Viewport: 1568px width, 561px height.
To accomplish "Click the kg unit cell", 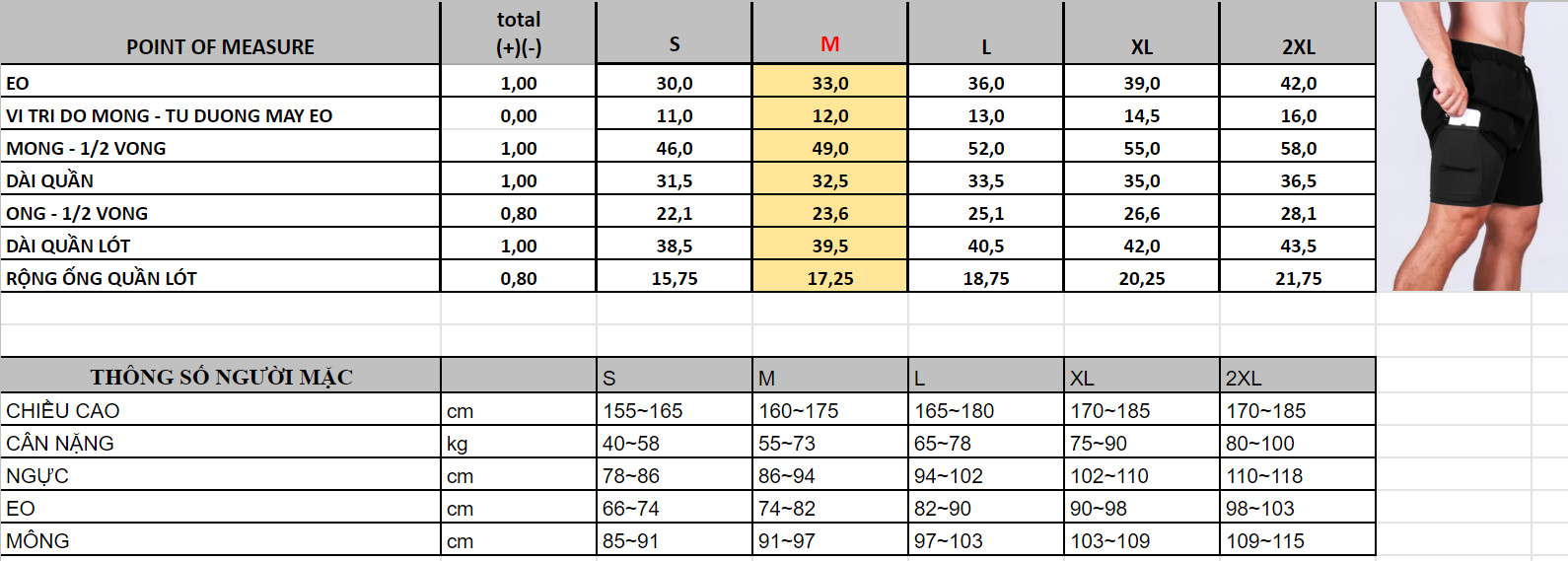I will pyautogui.click(x=518, y=442).
